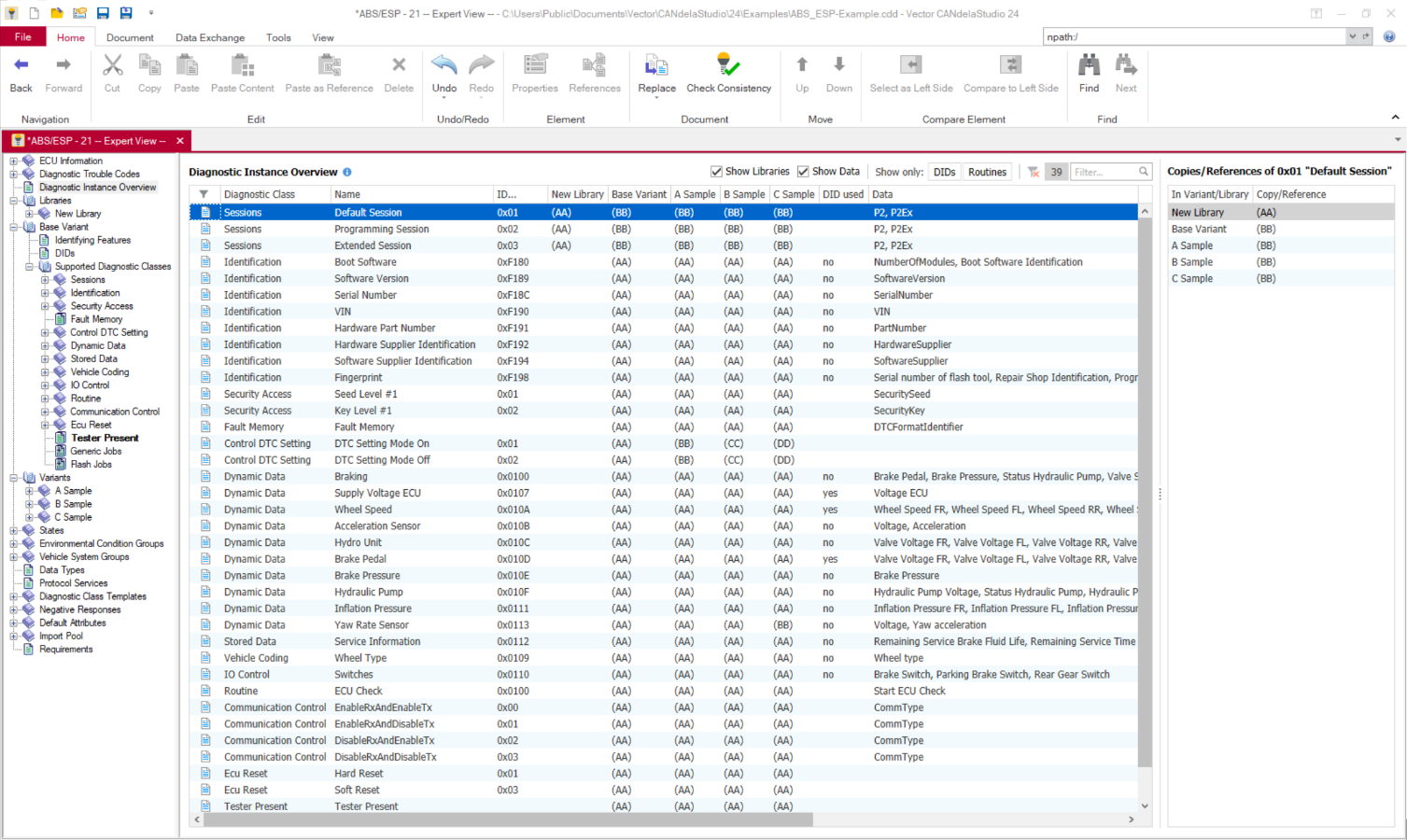Select the Requirements tree item
The height and width of the screenshot is (840, 1407).
click(x=65, y=650)
